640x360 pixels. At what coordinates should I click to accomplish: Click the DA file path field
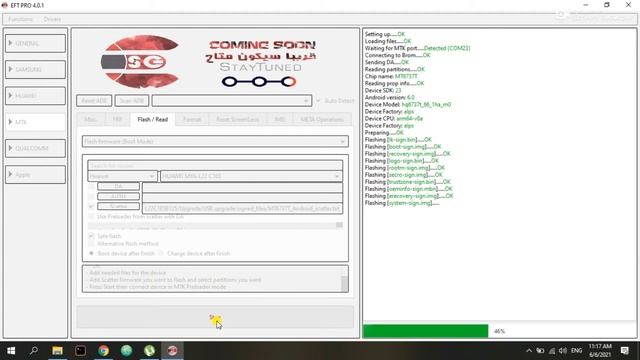[x=242, y=187]
